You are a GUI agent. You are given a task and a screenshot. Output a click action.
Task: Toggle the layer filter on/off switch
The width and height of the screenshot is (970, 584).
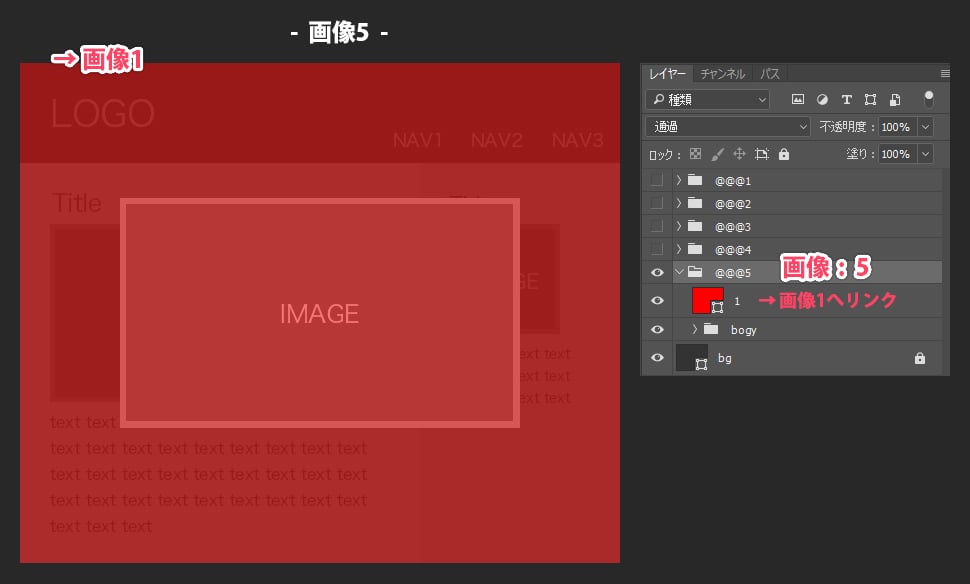pos(929,99)
